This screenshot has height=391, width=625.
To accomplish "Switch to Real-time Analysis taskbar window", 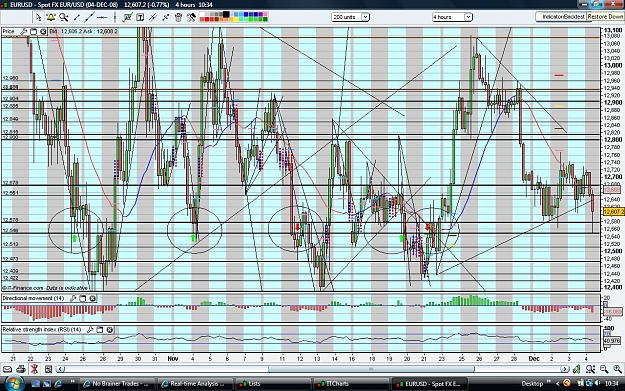I will (194, 383).
